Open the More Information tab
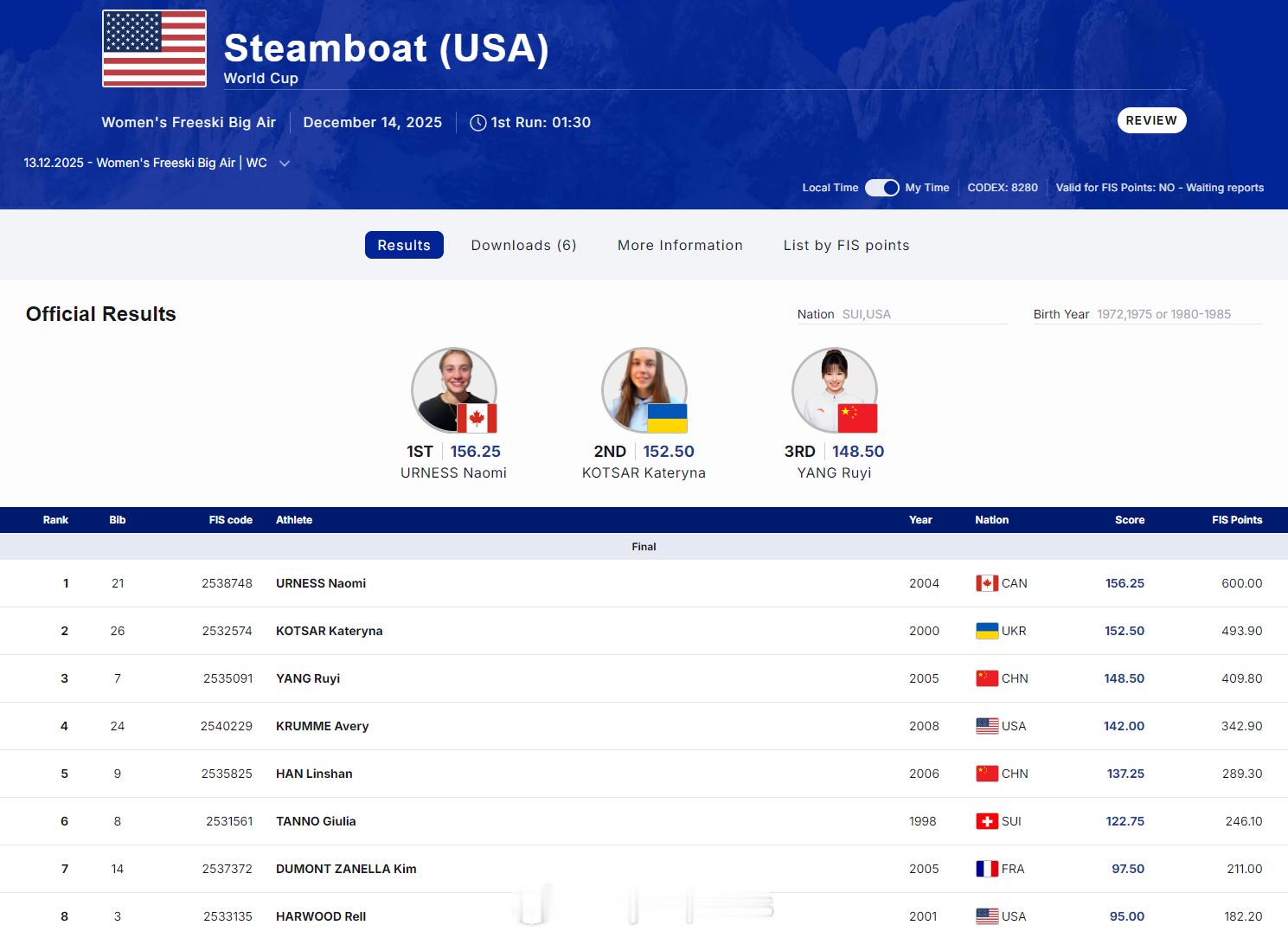The width and height of the screenshot is (1288, 938). click(680, 245)
